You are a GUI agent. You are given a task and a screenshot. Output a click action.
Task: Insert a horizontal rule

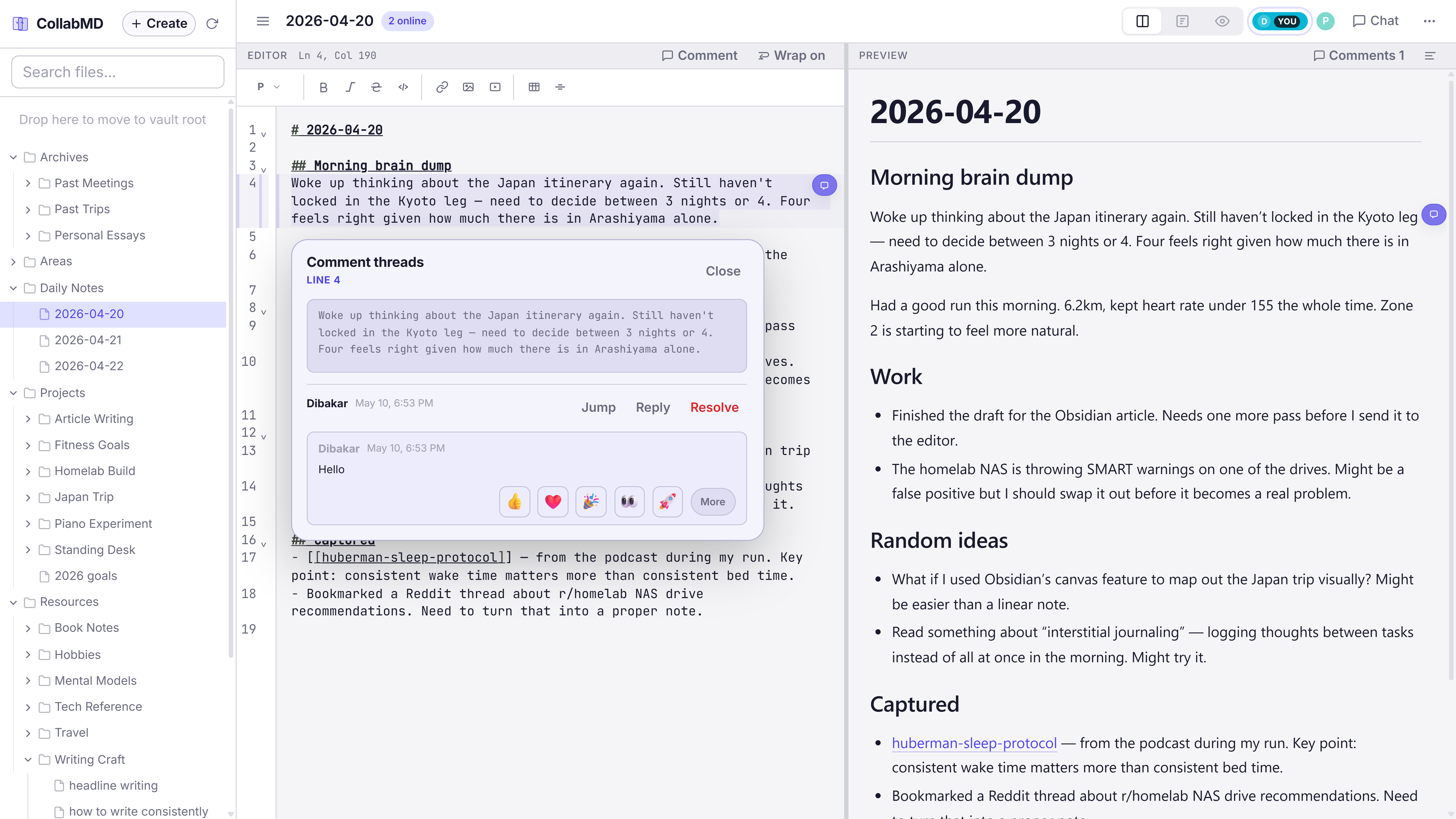click(560, 87)
